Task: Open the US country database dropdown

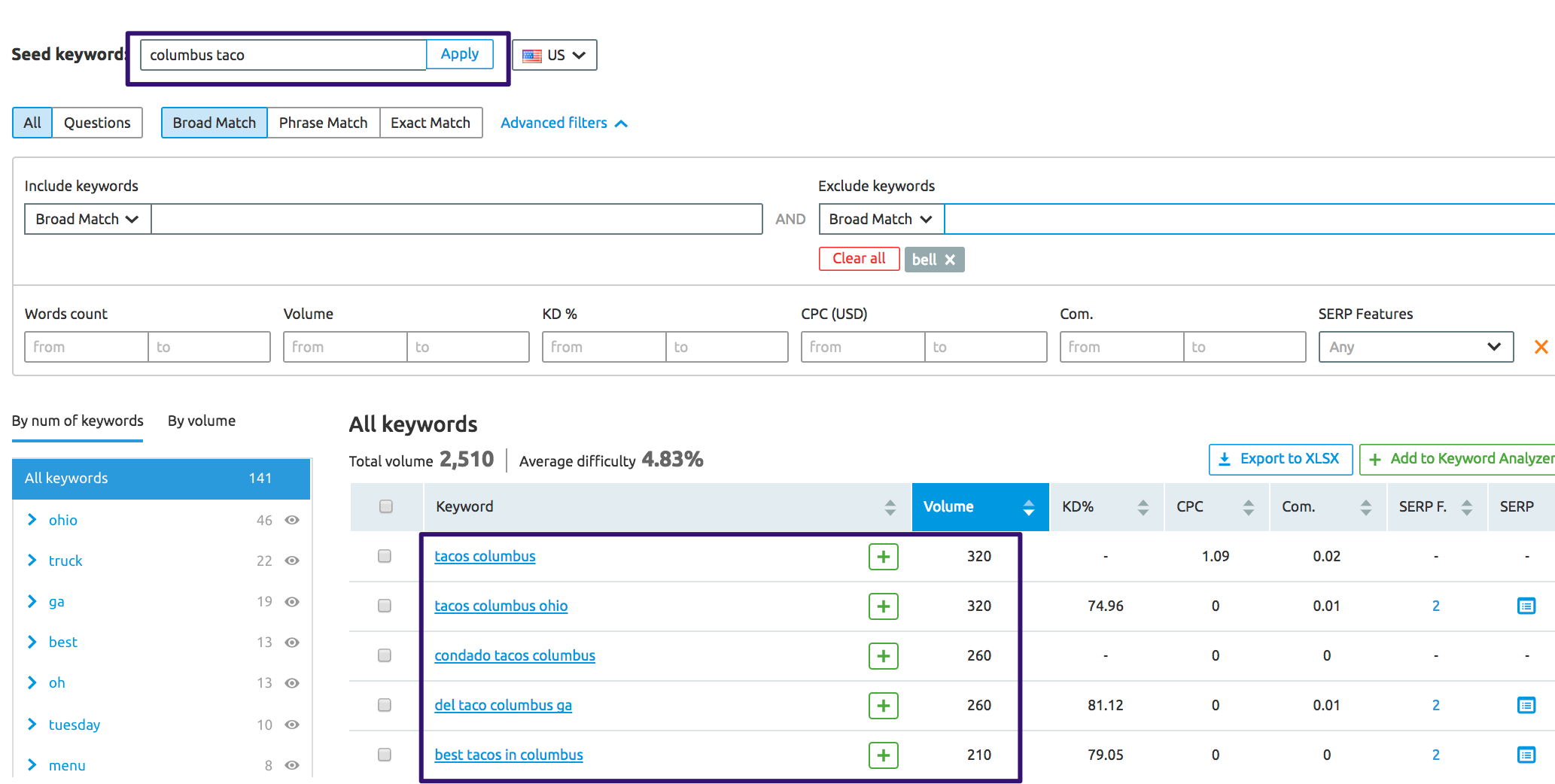Action: coord(555,55)
